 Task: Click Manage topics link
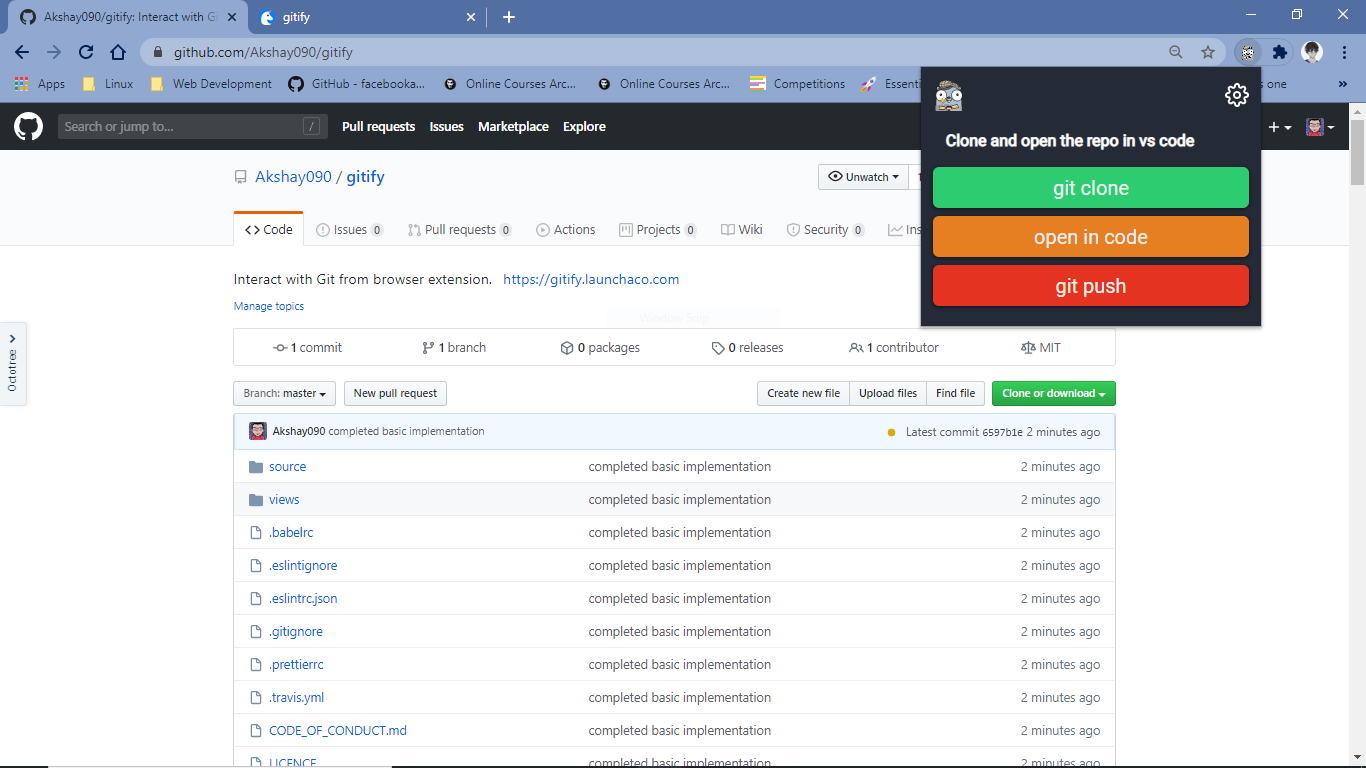point(269,306)
